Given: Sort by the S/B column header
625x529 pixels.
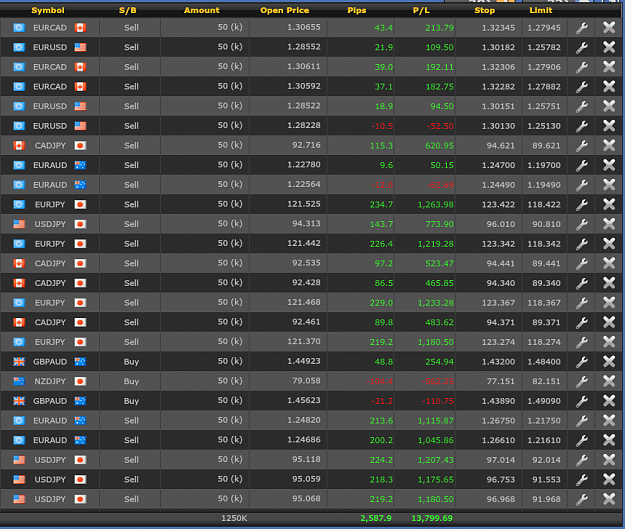Looking at the screenshot, I should (128, 10).
